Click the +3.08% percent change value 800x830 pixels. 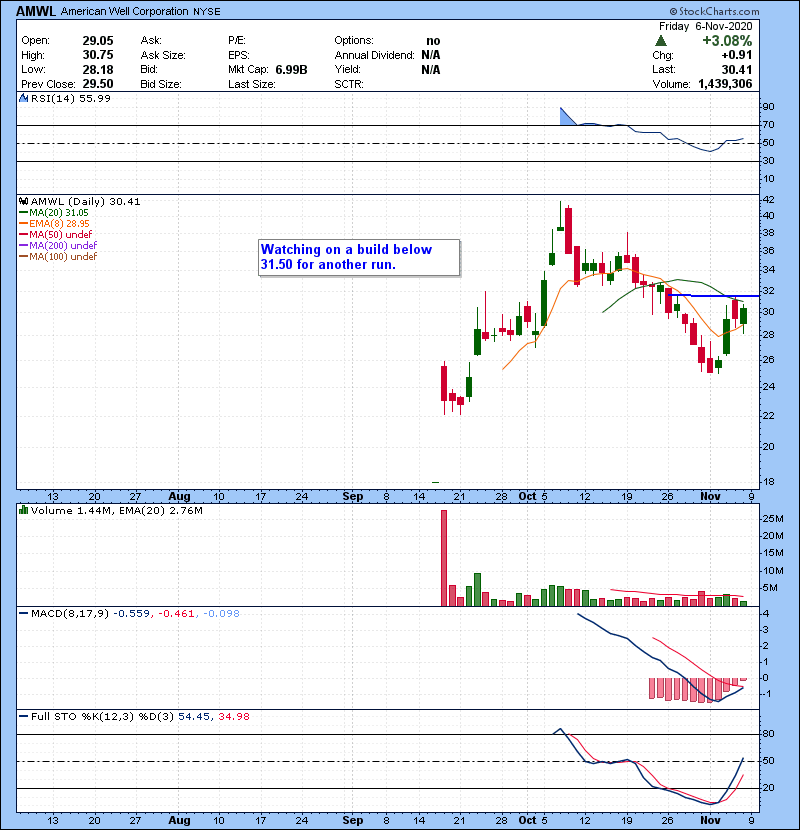[727, 41]
